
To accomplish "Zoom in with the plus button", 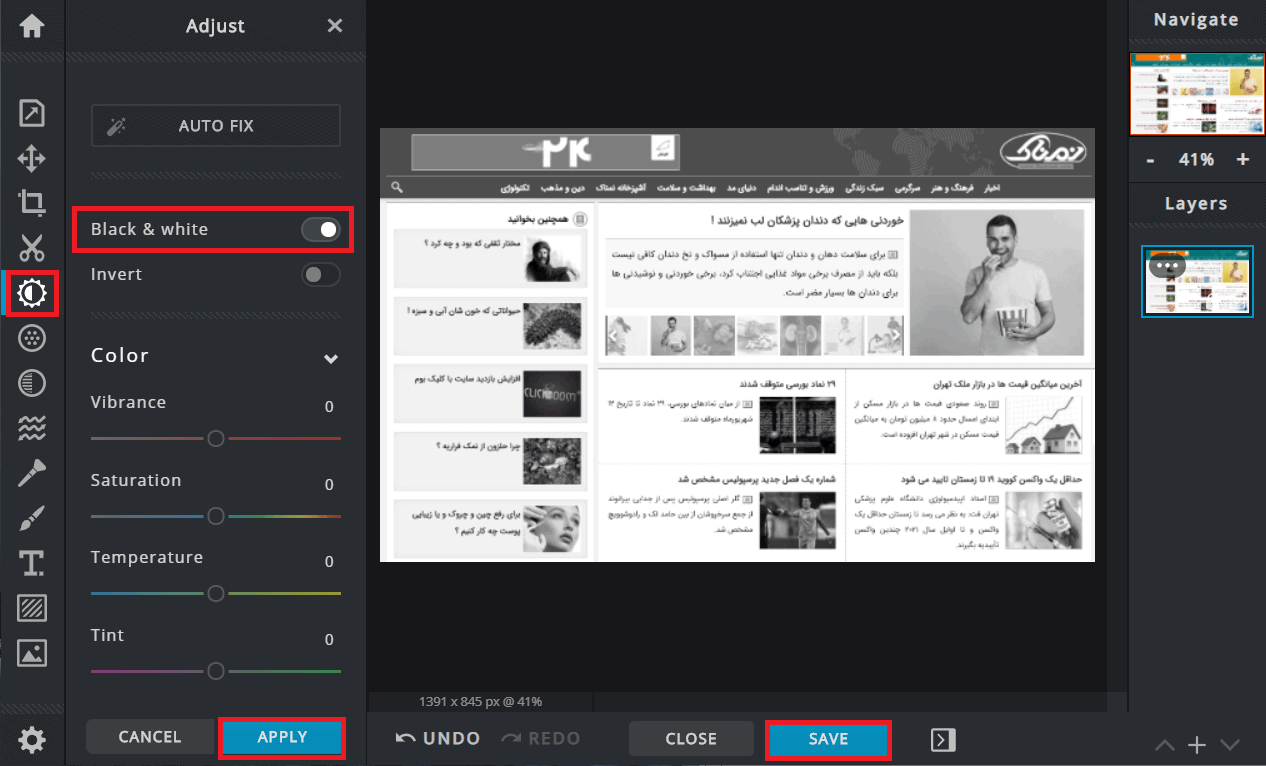I will tap(1243, 160).
